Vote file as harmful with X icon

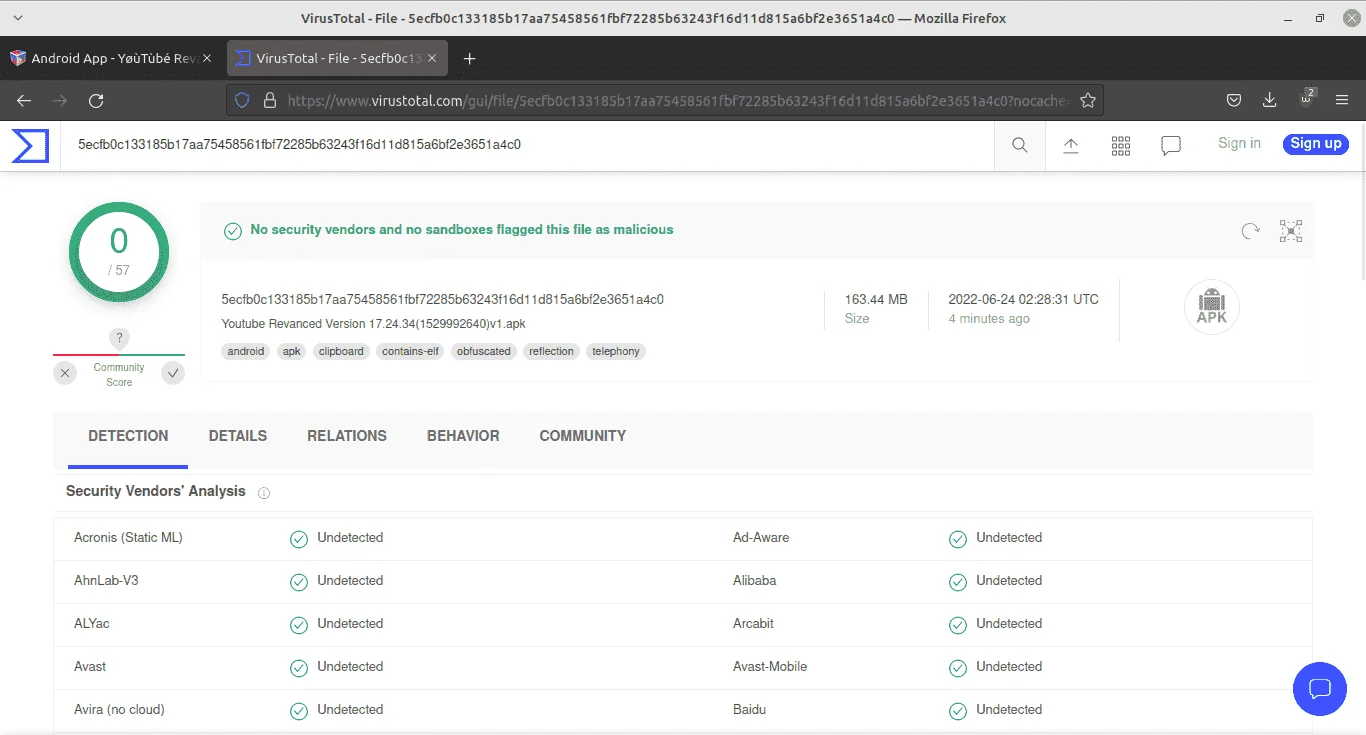(x=65, y=373)
